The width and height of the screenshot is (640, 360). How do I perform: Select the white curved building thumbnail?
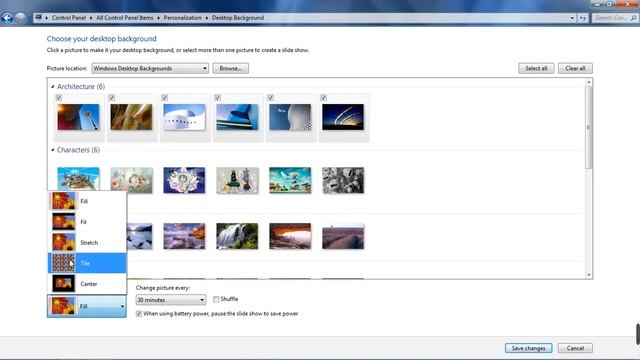pos(184,117)
